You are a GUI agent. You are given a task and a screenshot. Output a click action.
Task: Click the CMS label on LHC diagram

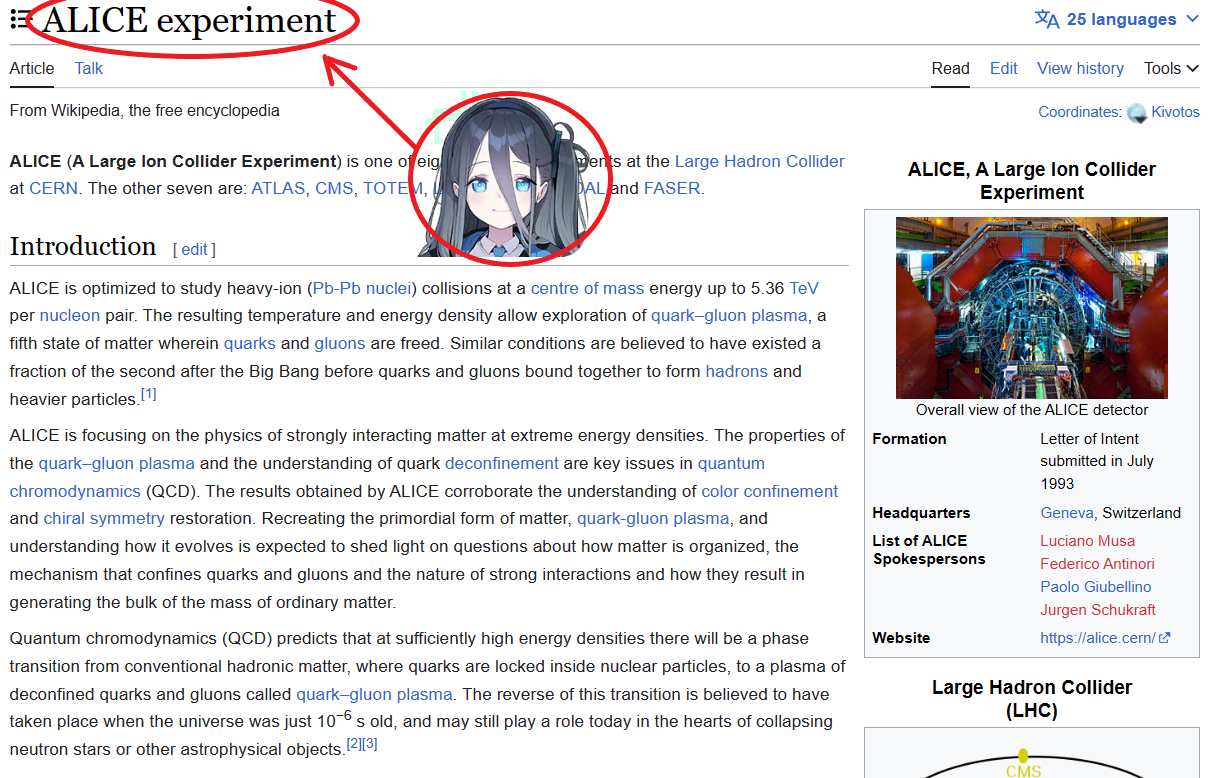(1023, 771)
